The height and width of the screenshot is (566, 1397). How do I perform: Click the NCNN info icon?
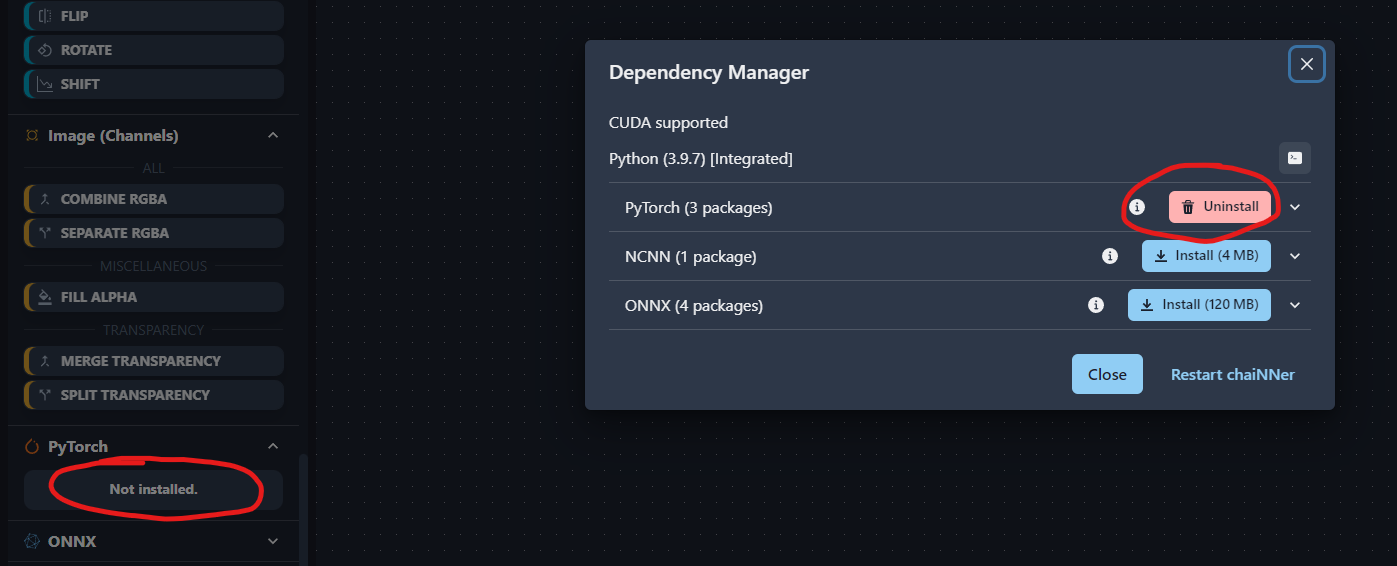click(1109, 256)
